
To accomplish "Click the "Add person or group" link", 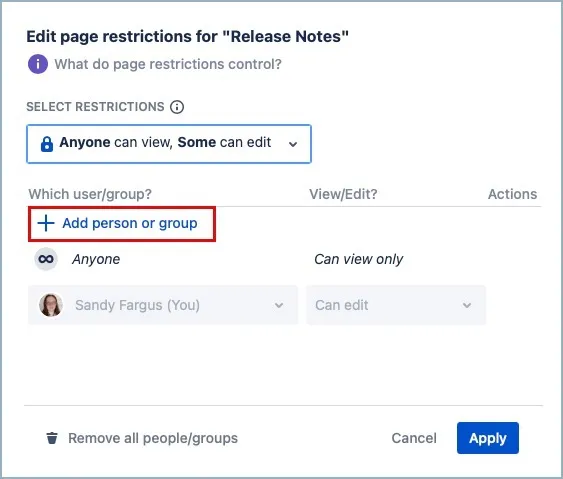I will pos(130,223).
